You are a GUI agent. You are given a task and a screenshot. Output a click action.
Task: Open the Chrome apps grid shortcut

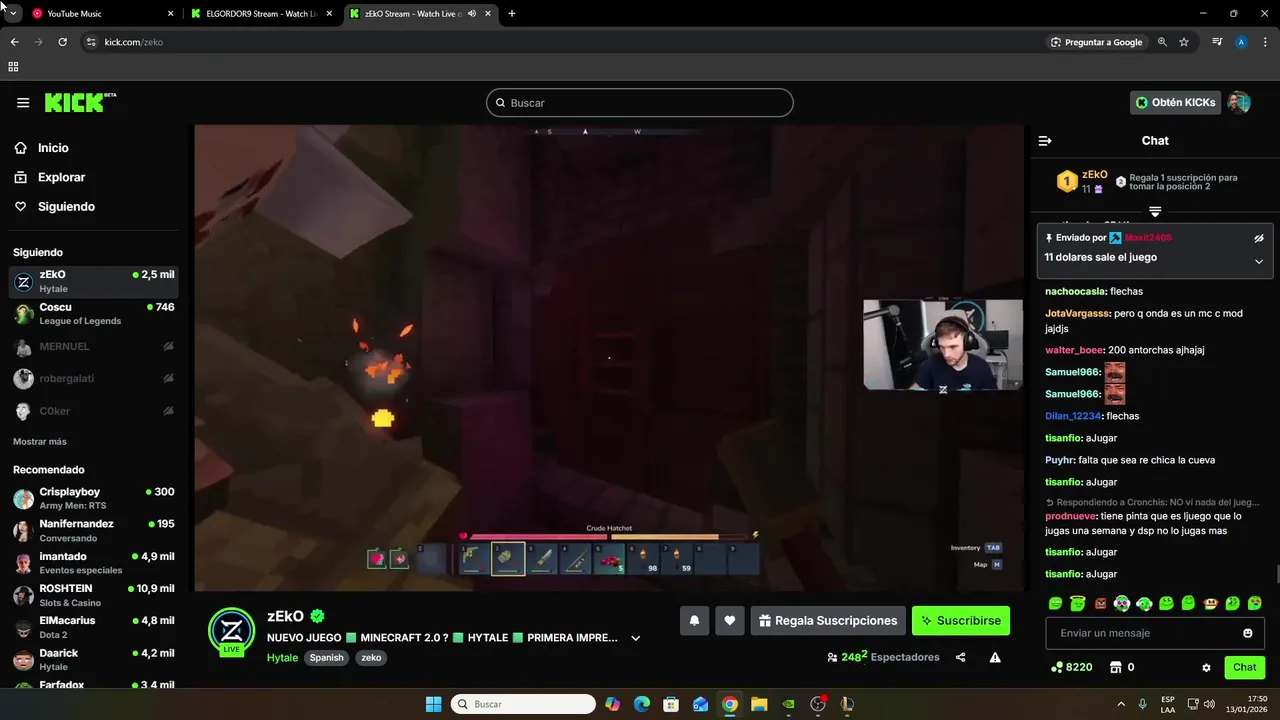(13, 67)
